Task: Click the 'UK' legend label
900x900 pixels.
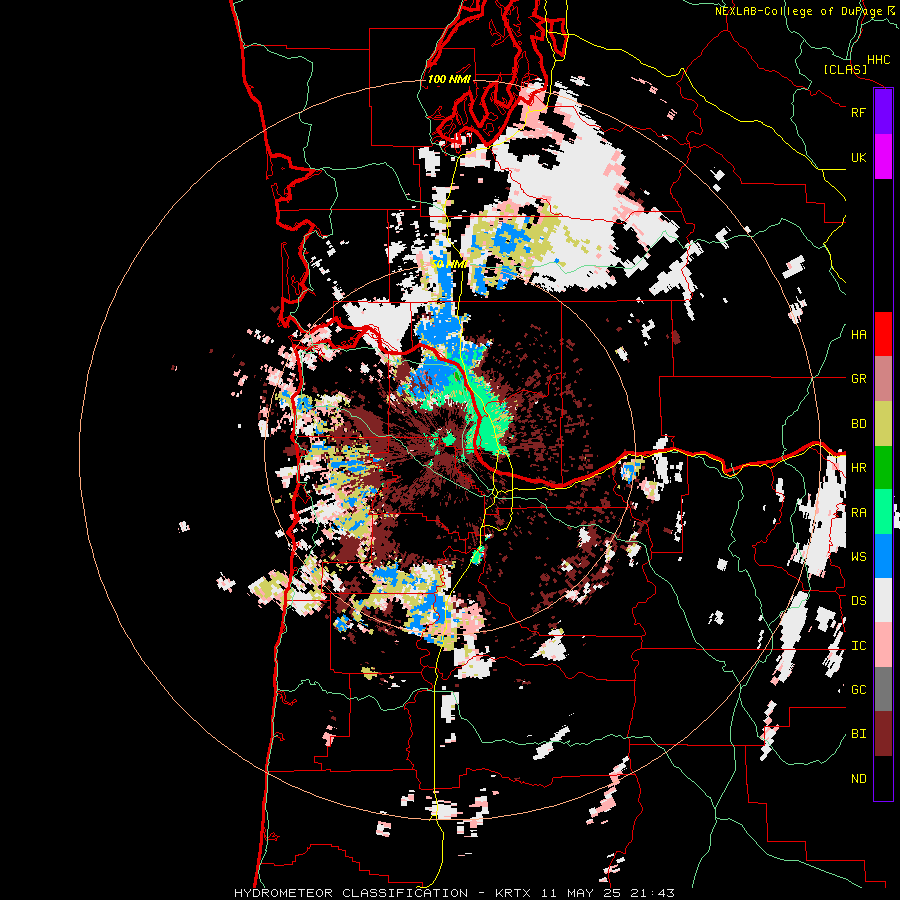Action: (858, 157)
